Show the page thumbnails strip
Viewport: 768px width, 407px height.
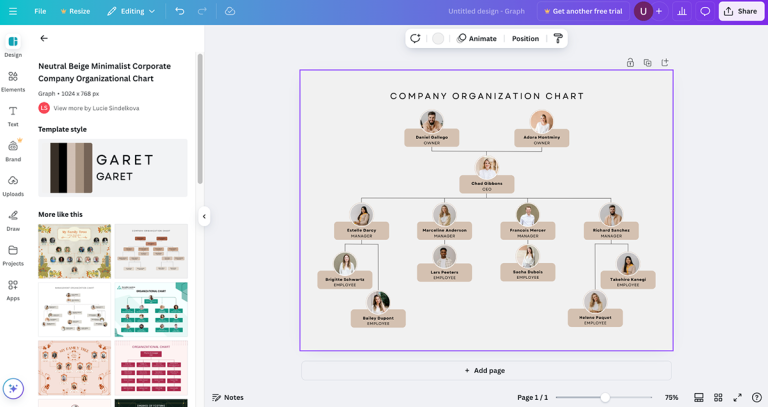(x=699, y=398)
